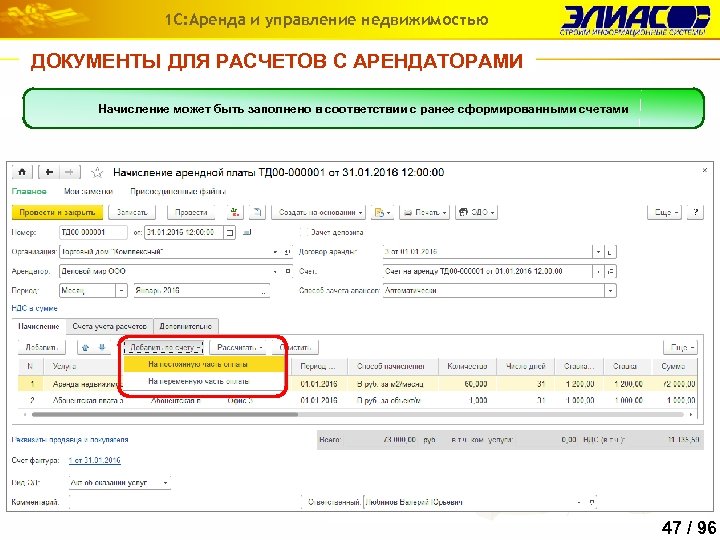Open Реквизиты продавца и покупателя link

tap(70, 439)
